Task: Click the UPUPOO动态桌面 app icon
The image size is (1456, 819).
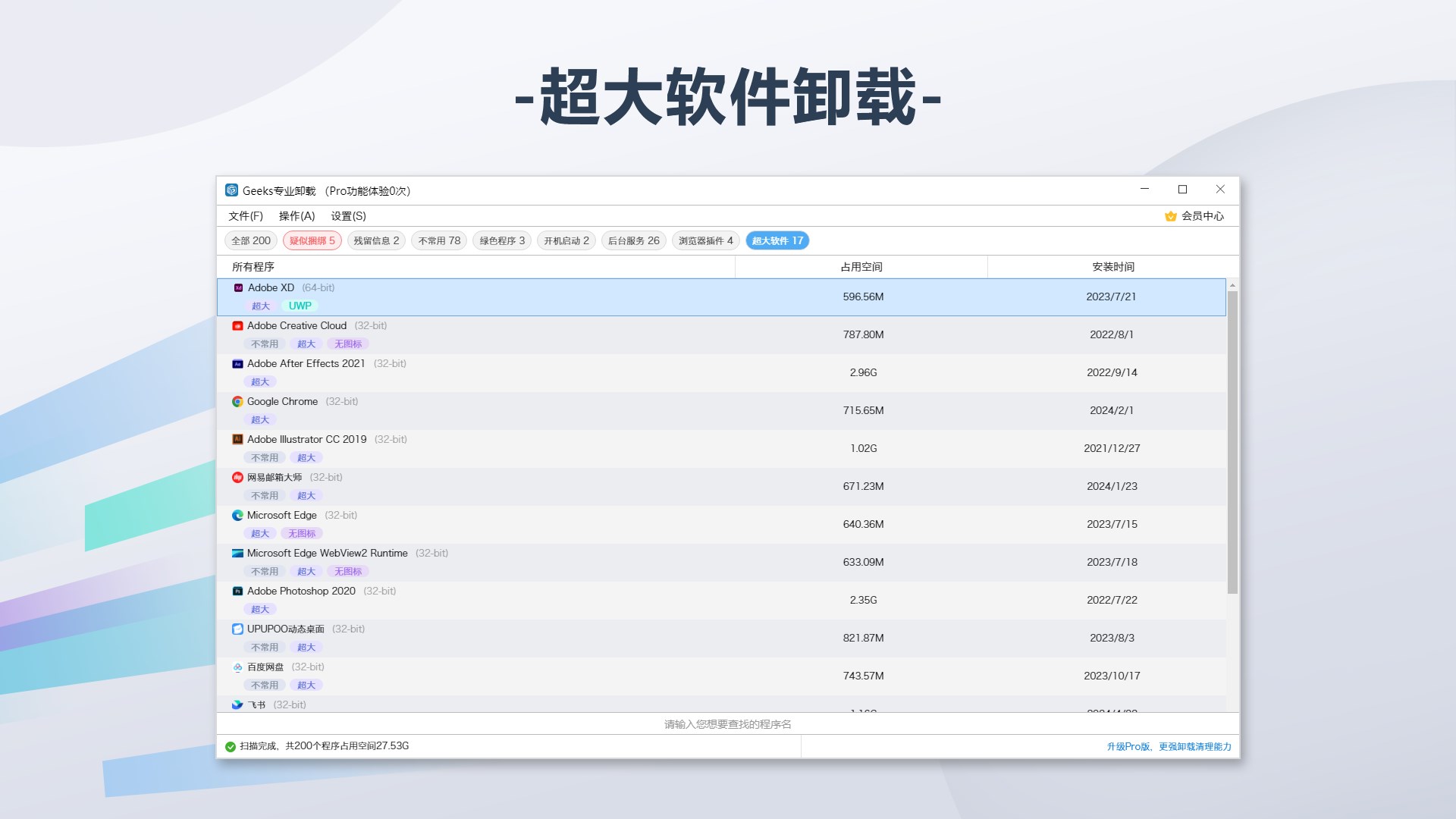Action: coord(237,629)
